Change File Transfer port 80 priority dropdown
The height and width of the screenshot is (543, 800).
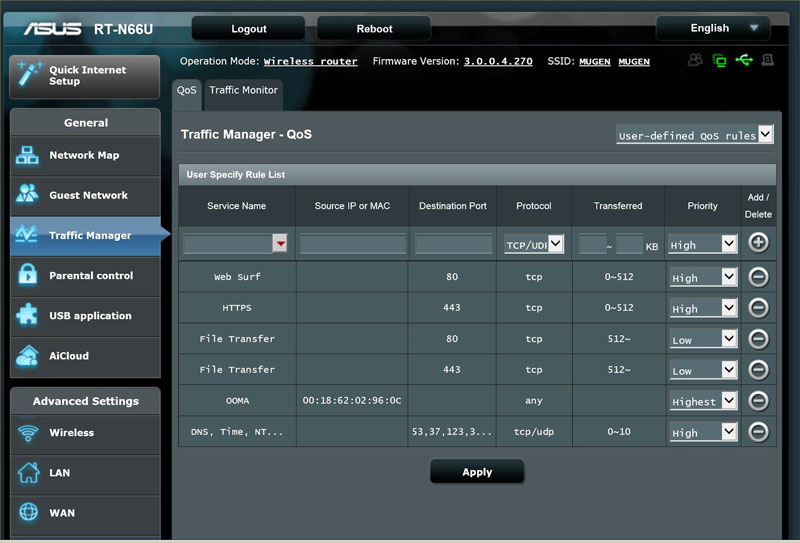[703, 339]
